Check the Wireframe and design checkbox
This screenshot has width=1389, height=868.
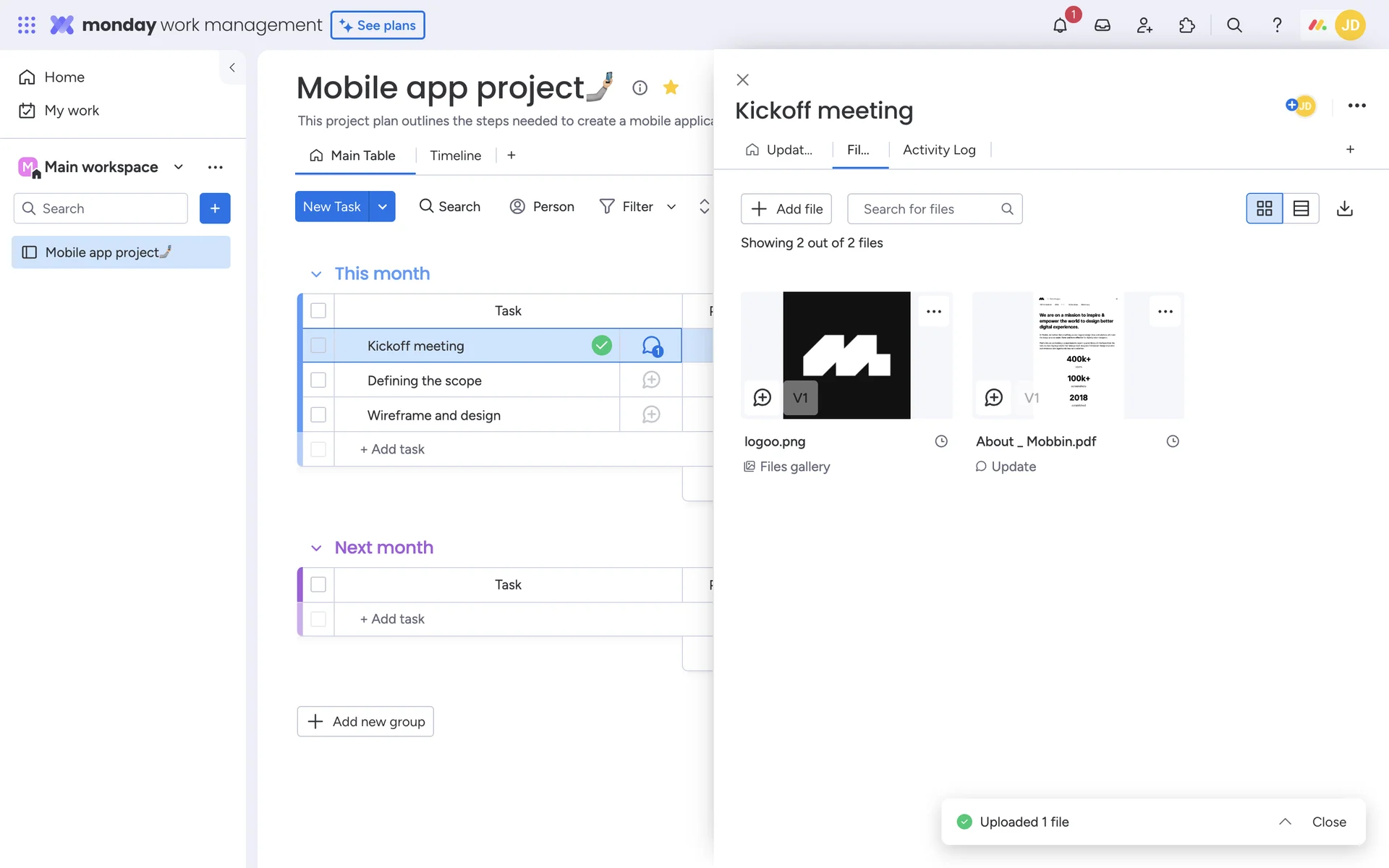point(318,415)
